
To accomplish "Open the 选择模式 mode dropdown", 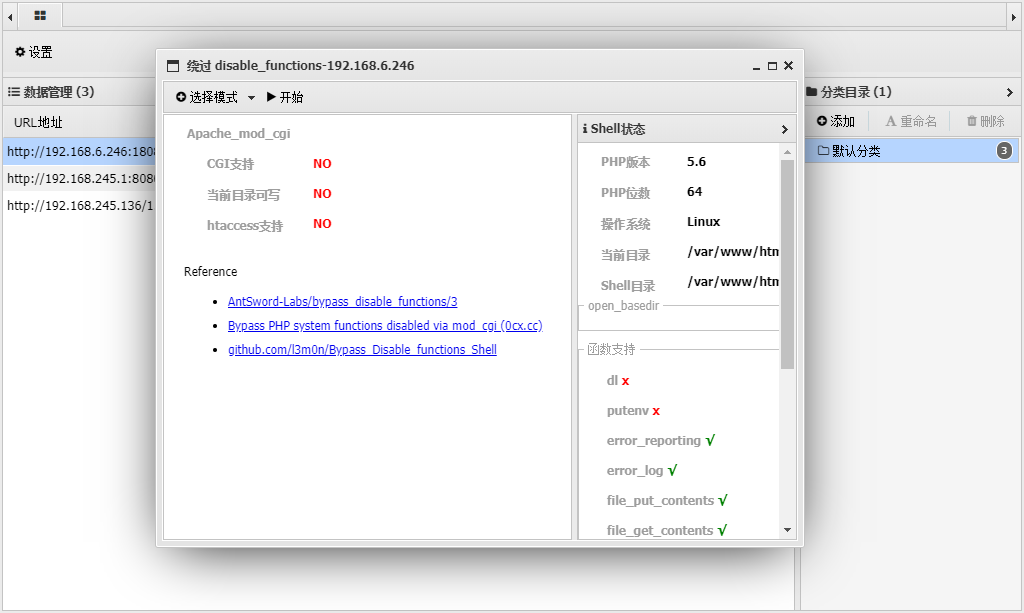I will pos(215,97).
